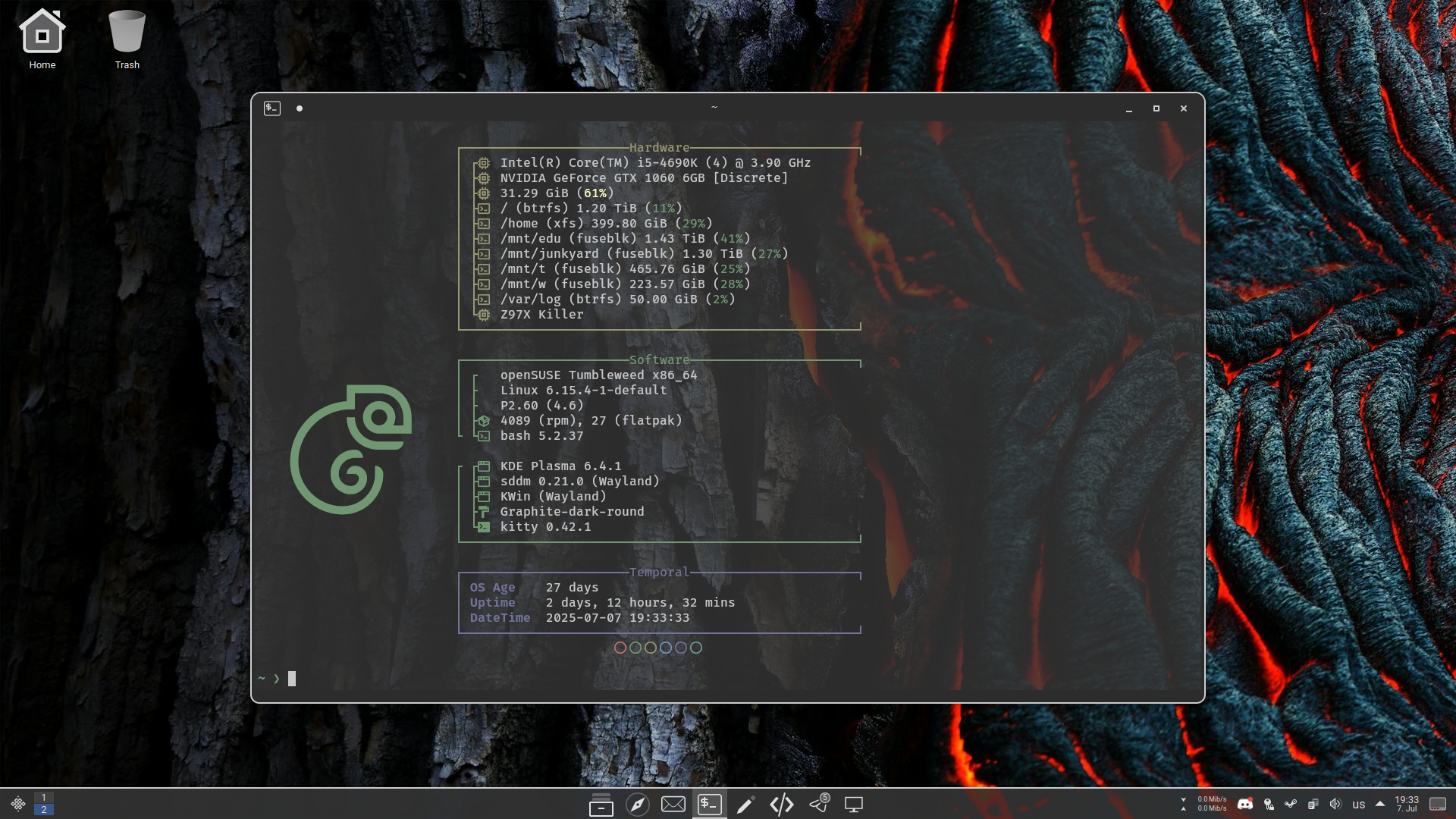Click the 'Uptime' label in Temporal box

point(492,603)
